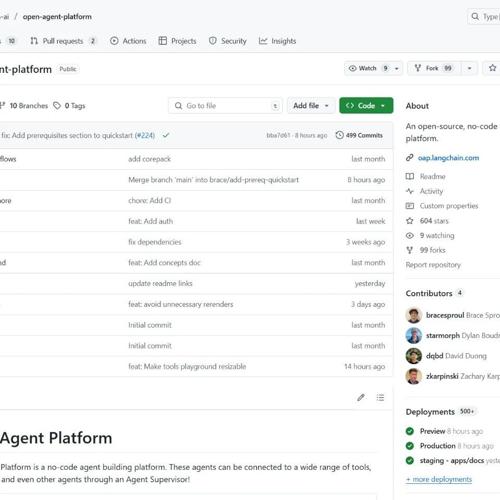Jump to Readme in About sidebar
The height and width of the screenshot is (500, 500).
click(432, 176)
